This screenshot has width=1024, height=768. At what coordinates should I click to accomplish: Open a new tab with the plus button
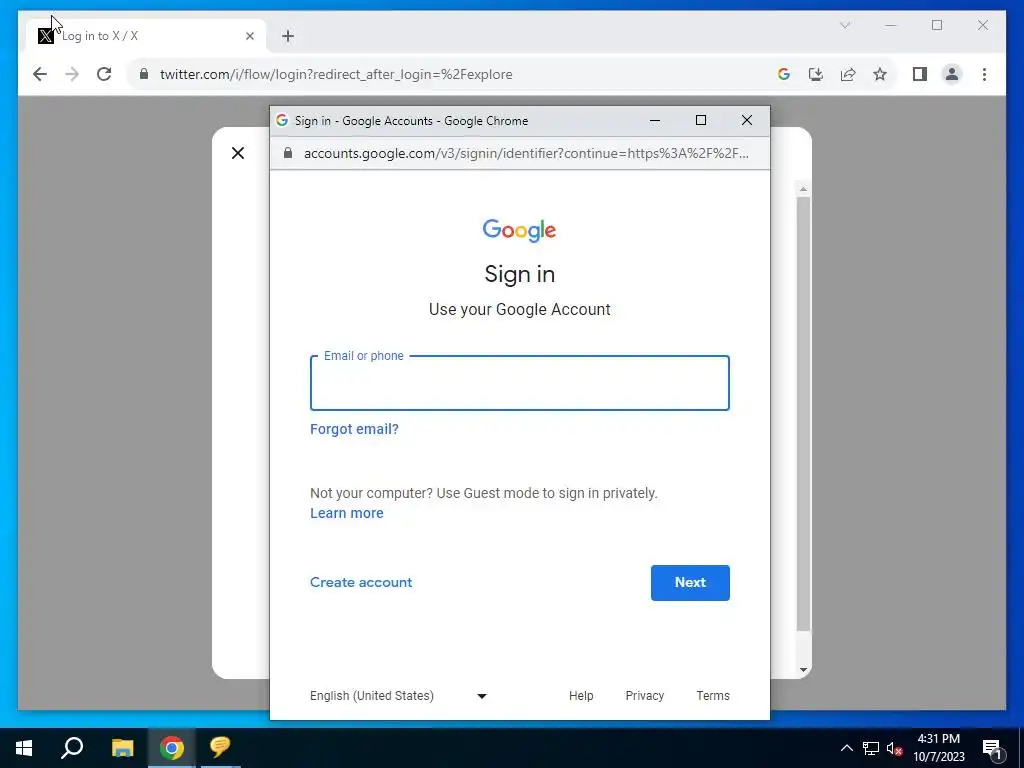click(288, 36)
